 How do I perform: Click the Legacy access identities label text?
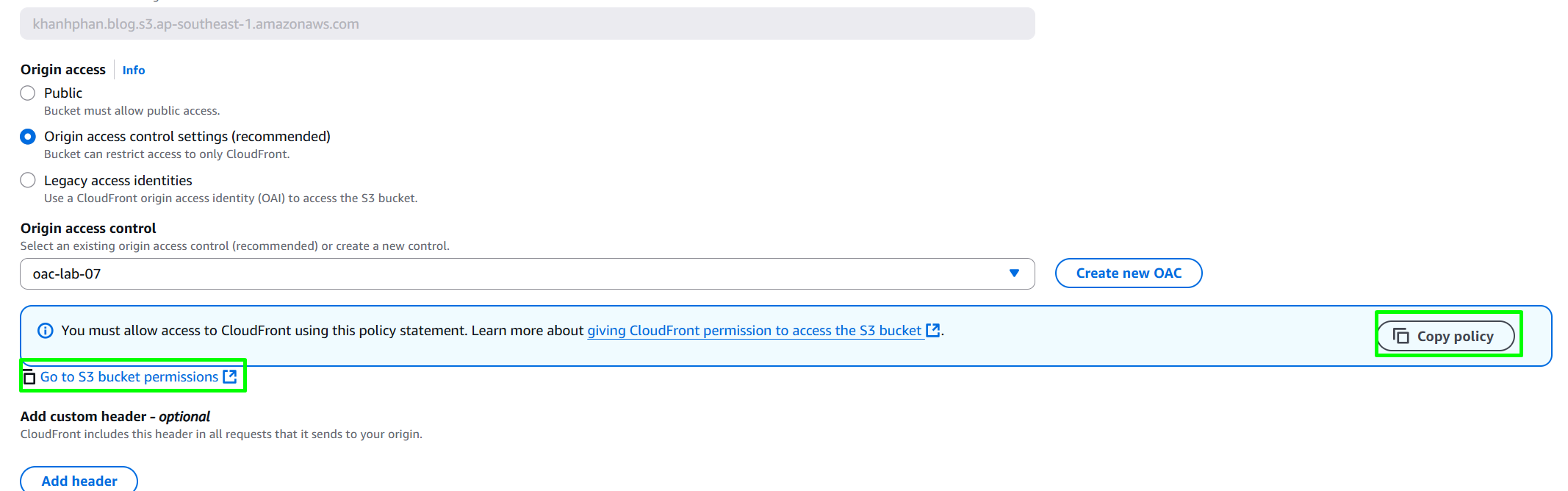(118, 180)
